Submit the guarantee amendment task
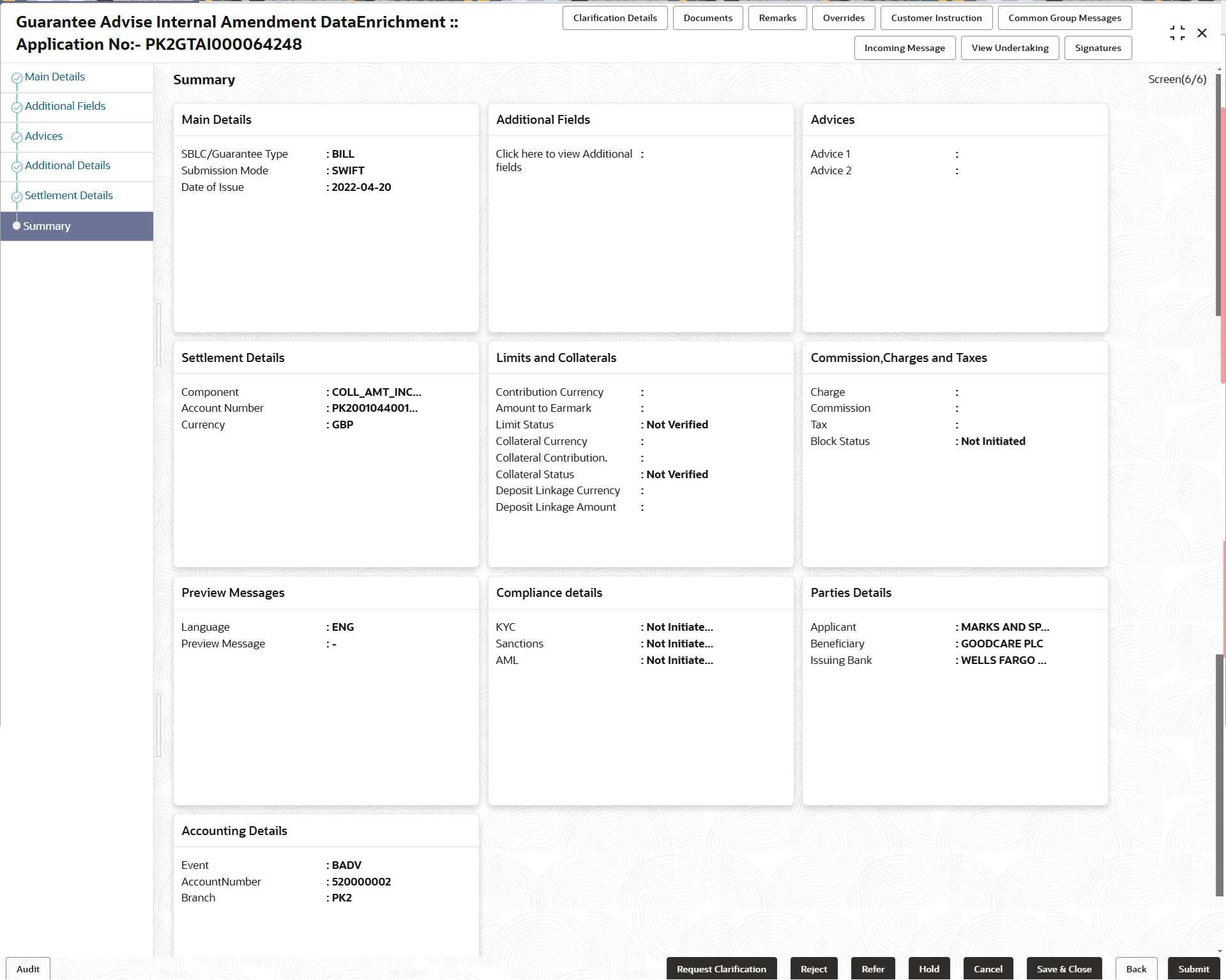 (x=1193, y=969)
